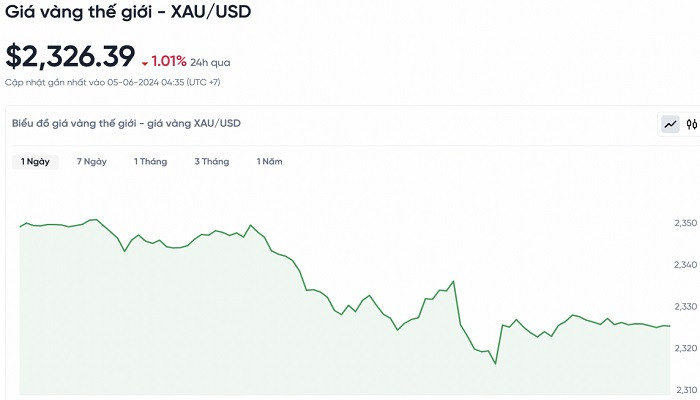
Task: Click the 2,330 y-axis label
Action: tap(685, 306)
